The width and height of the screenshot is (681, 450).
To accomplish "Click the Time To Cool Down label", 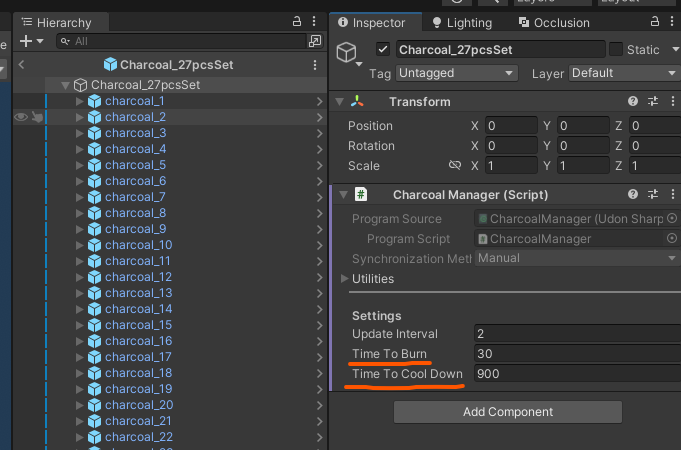I will [407, 374].
